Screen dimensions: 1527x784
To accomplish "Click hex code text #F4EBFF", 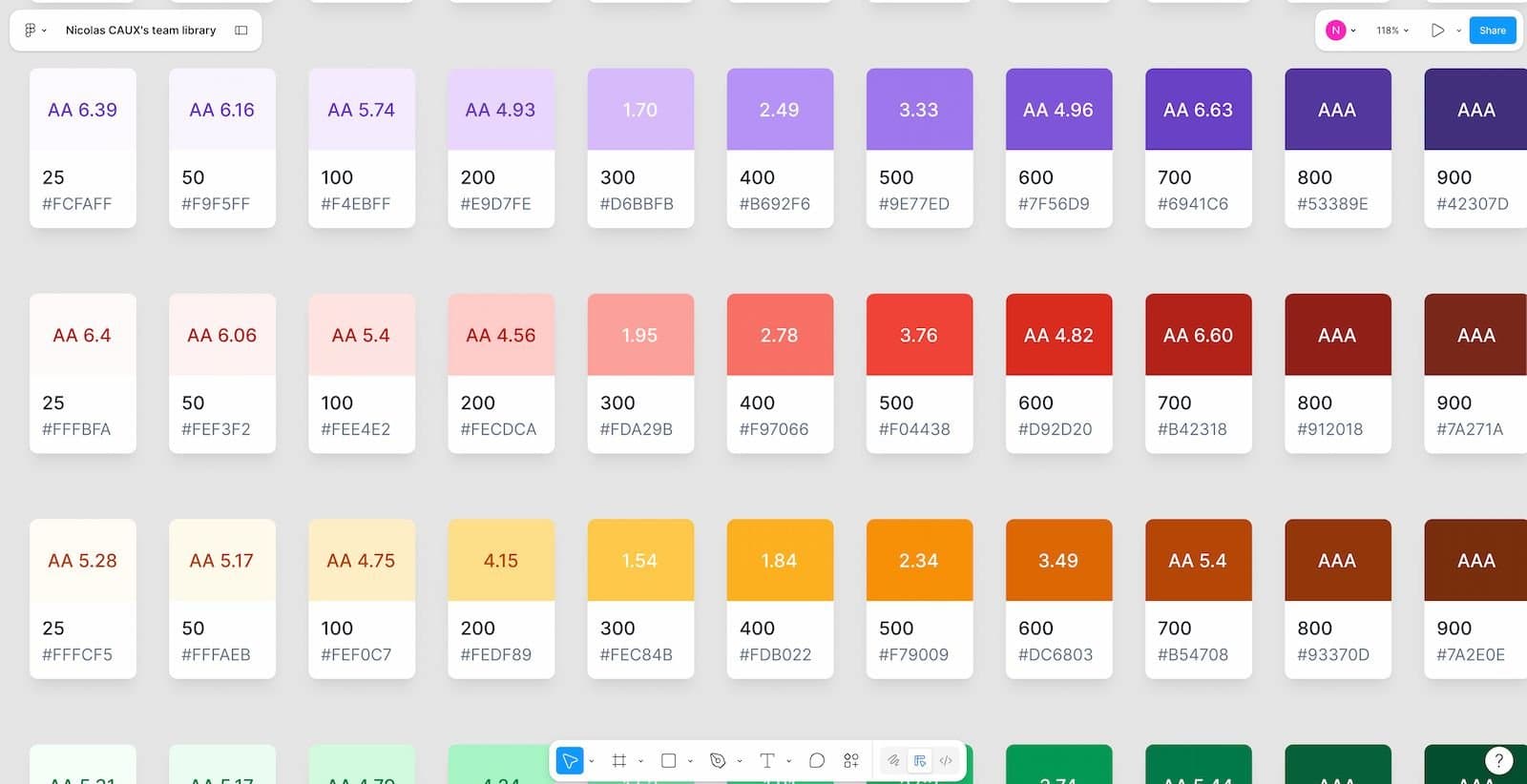I will click(x=356, y=204).
